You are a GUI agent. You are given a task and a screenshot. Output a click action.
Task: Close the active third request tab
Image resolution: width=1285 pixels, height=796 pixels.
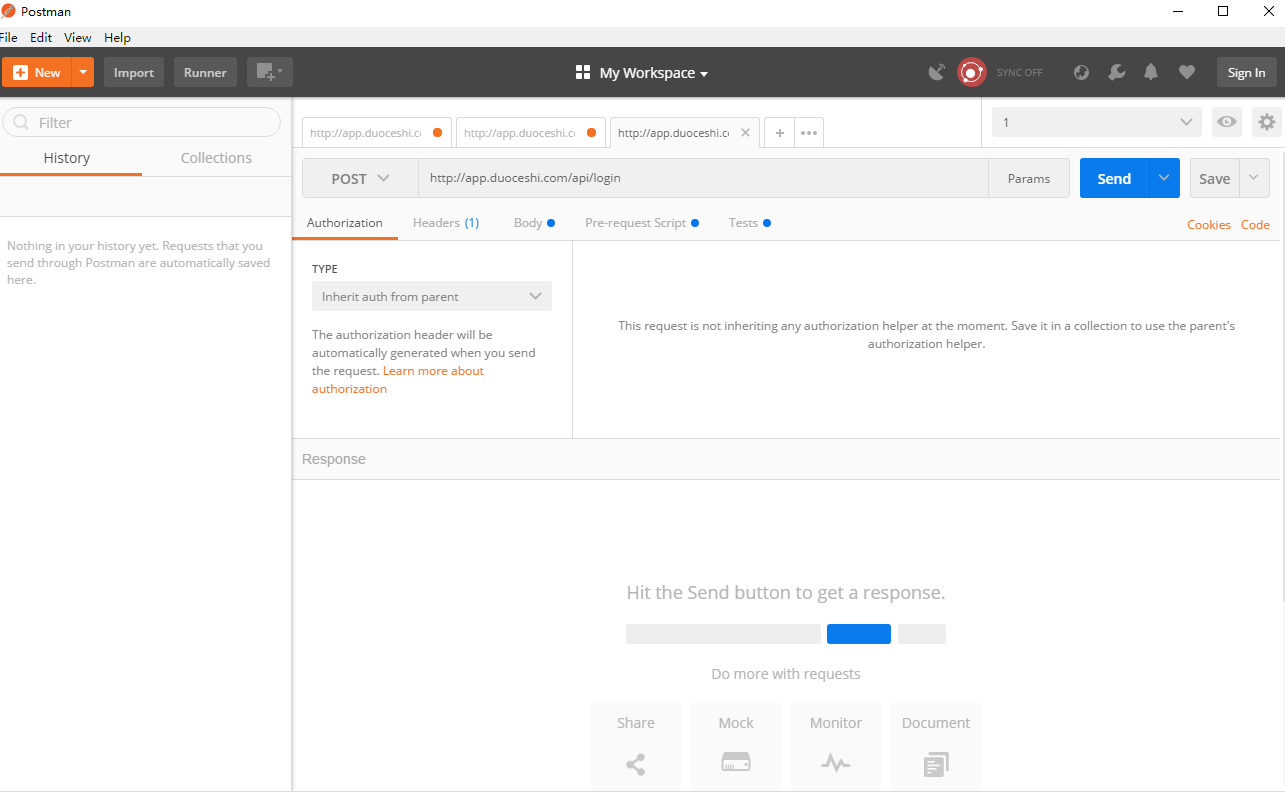(x=745, y=132)
